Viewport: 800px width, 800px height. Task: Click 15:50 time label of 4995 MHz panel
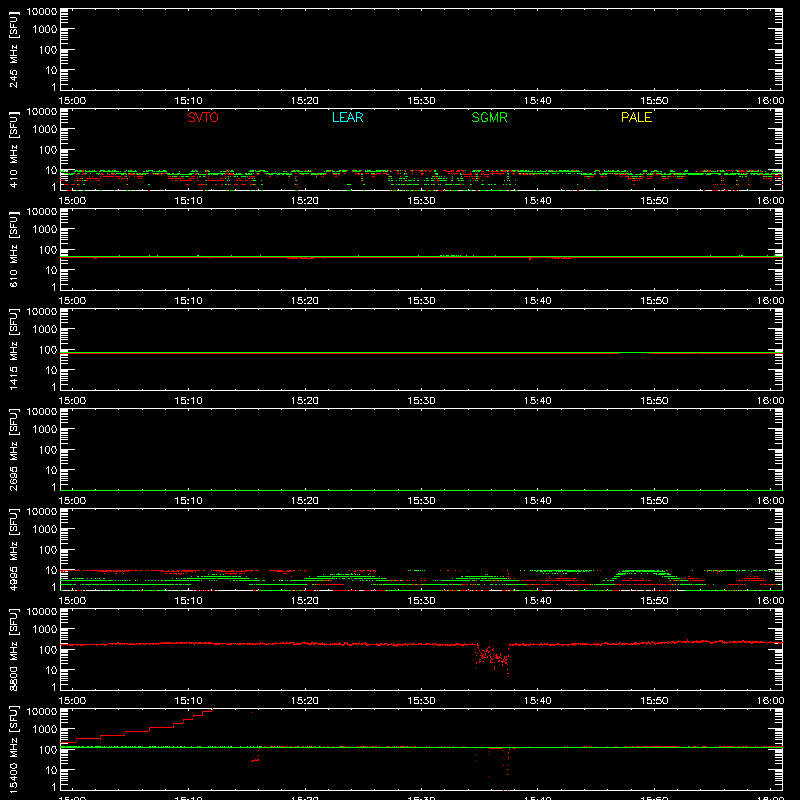click(x=654, y=601)
